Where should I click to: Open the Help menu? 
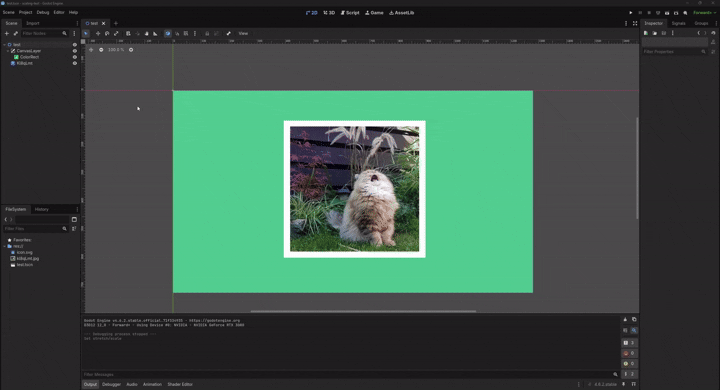coord(73,12)
